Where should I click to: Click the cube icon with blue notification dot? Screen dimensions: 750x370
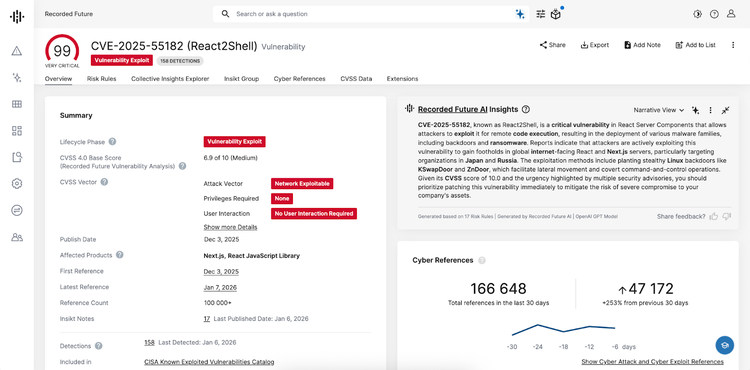555,14
